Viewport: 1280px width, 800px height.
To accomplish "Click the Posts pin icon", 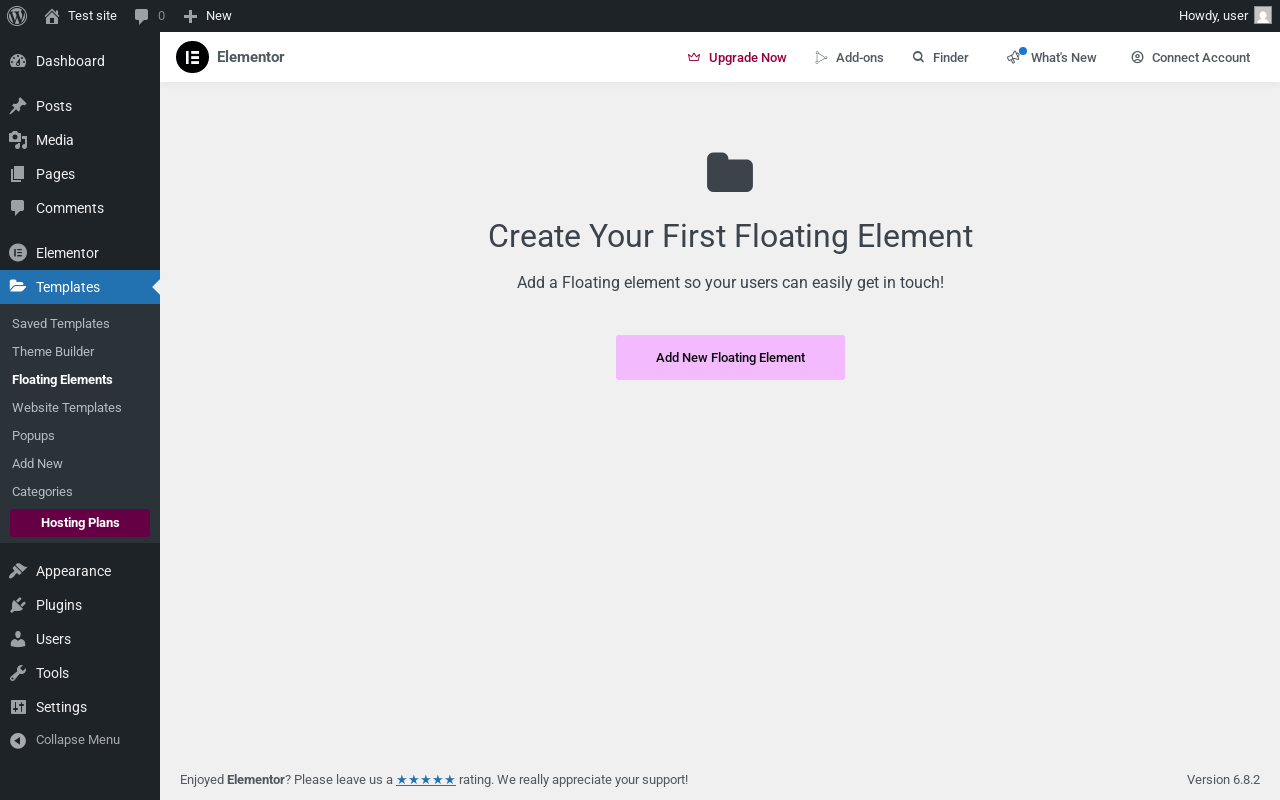I will pyautogui.click(x=18, y=106).
